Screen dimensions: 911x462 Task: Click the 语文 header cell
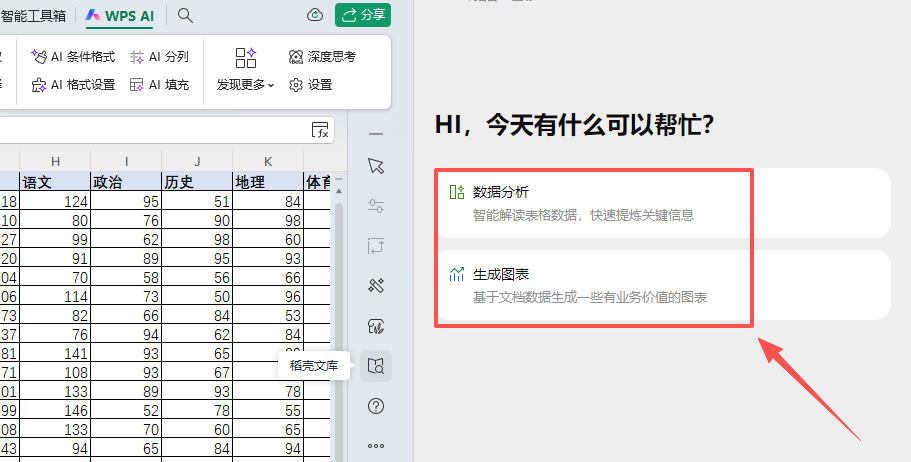click(x=55, y=182)
